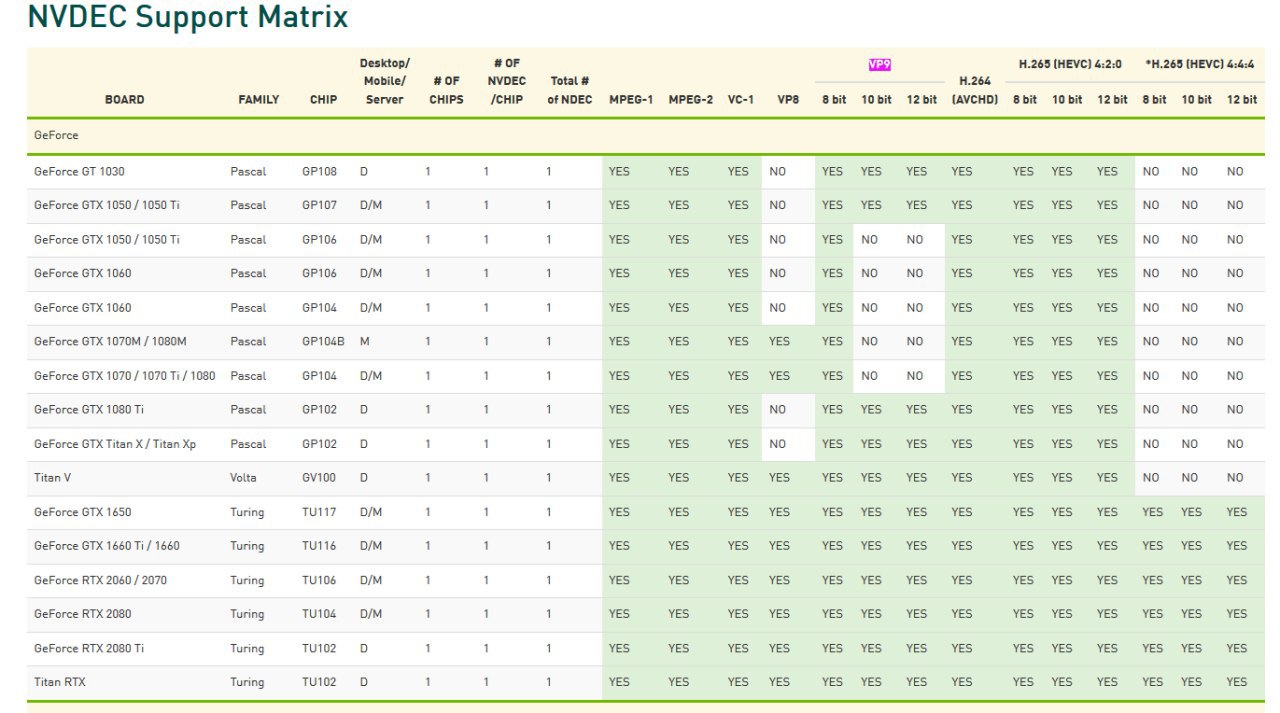Select the GeForce GT 1030 board name
1280x713 pixels.
pyautogui.click(x=79, y=171)
